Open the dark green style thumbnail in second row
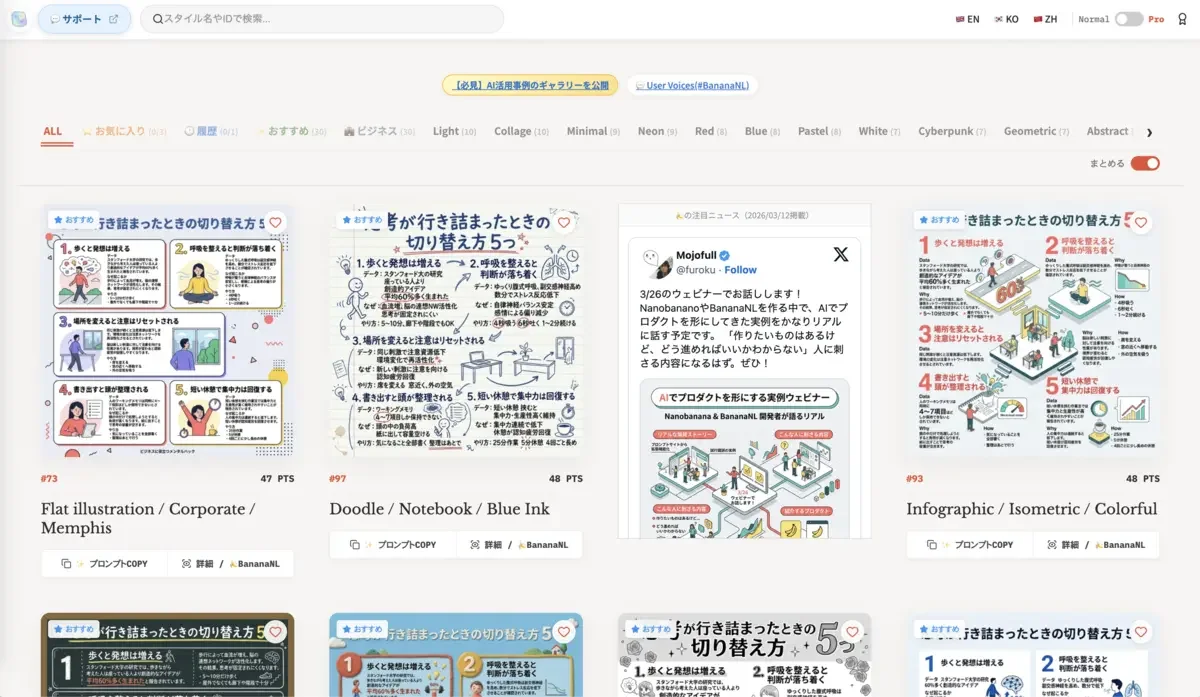 (167, 655)
